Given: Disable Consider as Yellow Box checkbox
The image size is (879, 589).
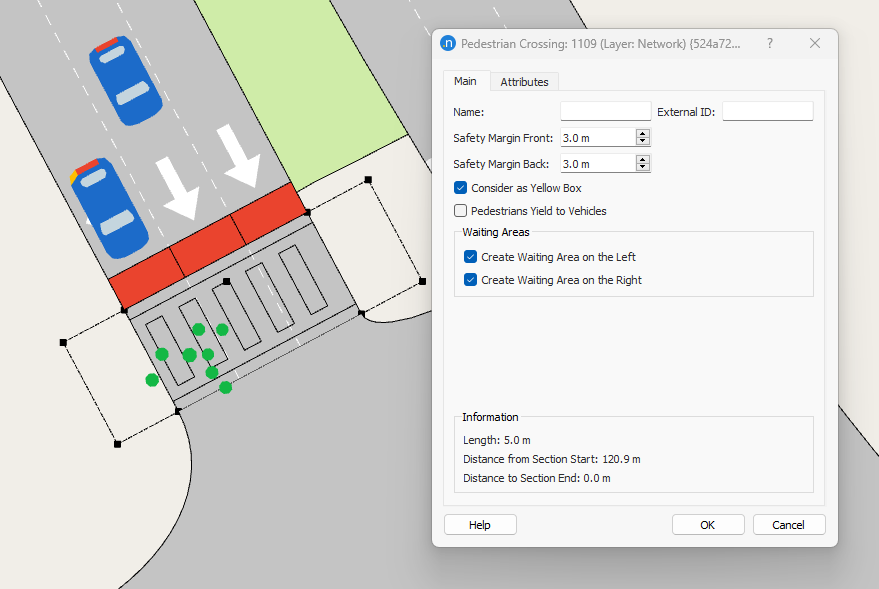Looking at the screenshot, I should click(x=461, y=188).
